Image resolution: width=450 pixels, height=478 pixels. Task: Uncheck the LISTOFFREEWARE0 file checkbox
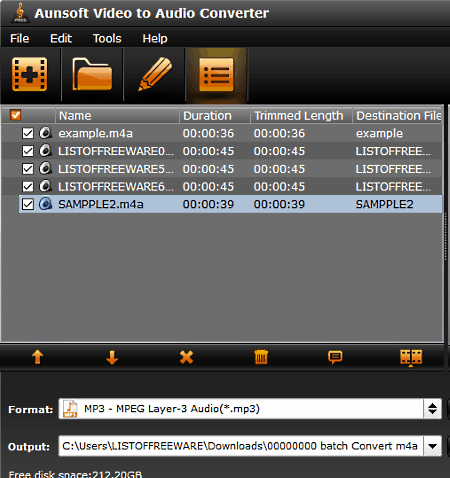point(28,151)
